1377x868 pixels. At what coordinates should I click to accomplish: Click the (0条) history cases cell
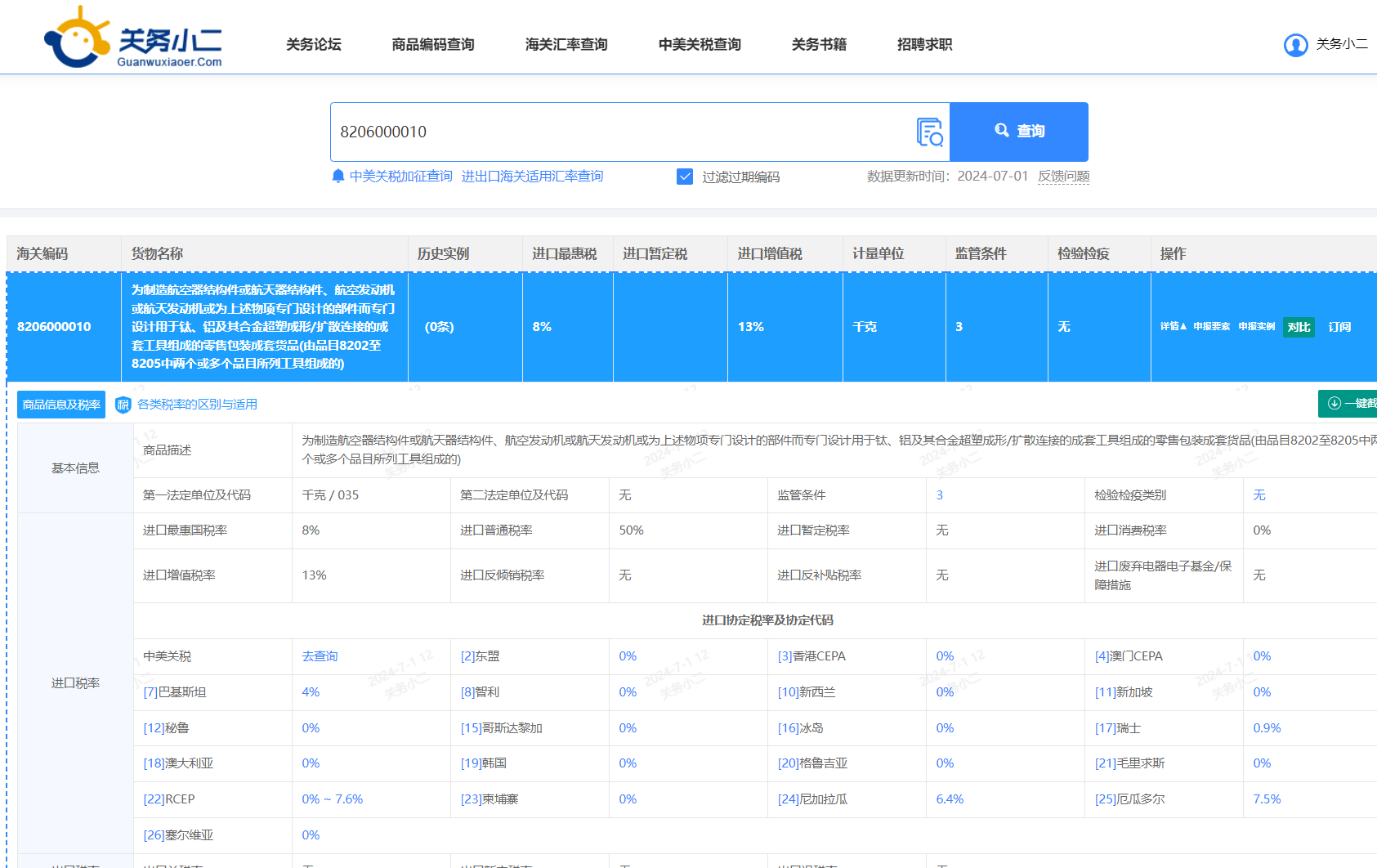pos(439,327)
